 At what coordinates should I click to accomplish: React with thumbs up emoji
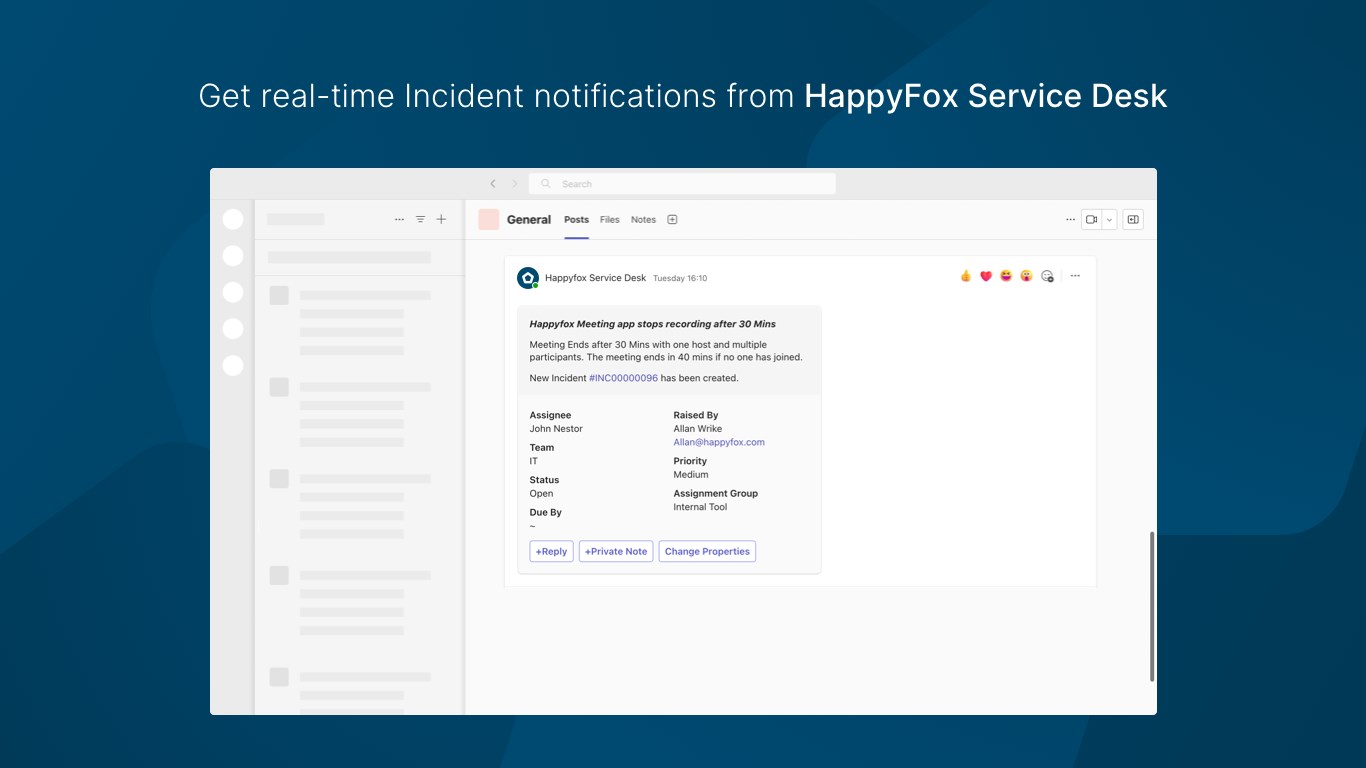tap(965, 276)
